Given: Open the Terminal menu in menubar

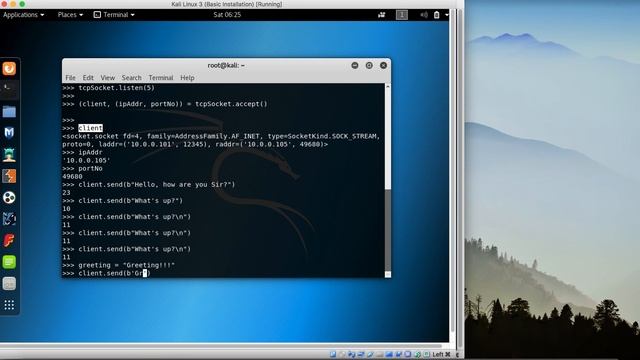Looking at the screenshot, I should (x=160, y=78).
